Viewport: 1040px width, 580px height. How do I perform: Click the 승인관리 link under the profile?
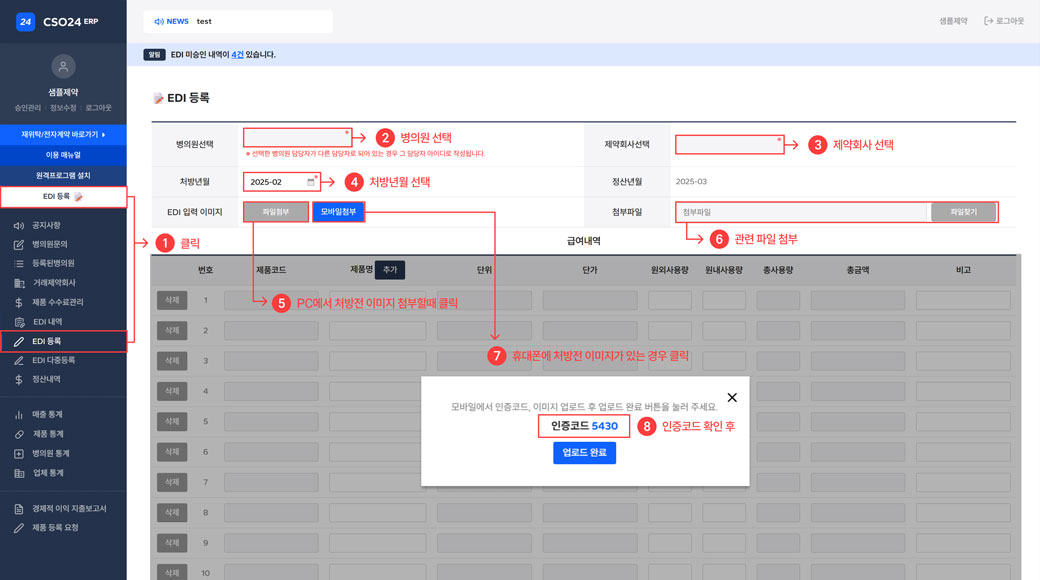(x=28, y=108)
